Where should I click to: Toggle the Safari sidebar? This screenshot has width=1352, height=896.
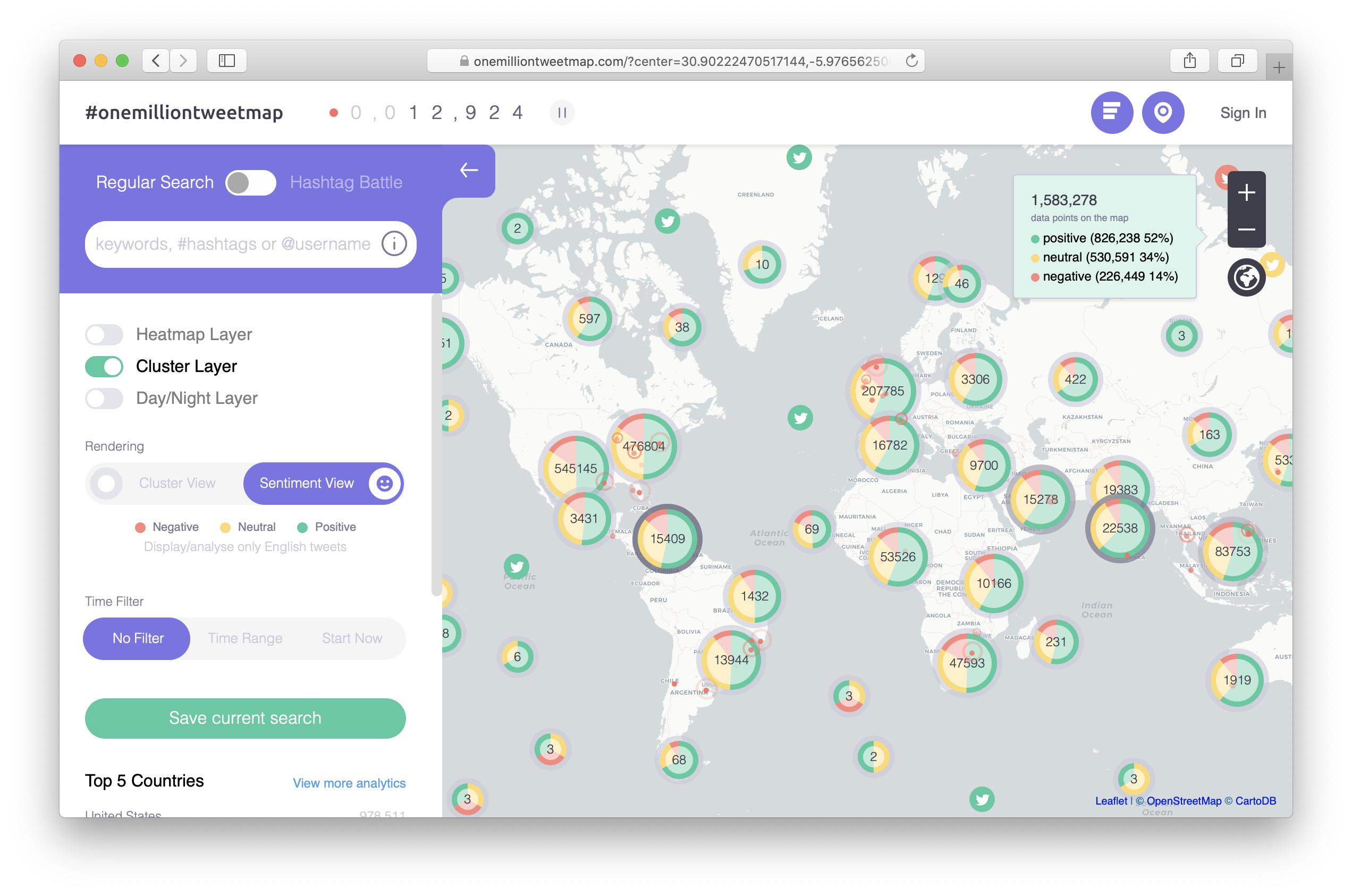(226, 61)
